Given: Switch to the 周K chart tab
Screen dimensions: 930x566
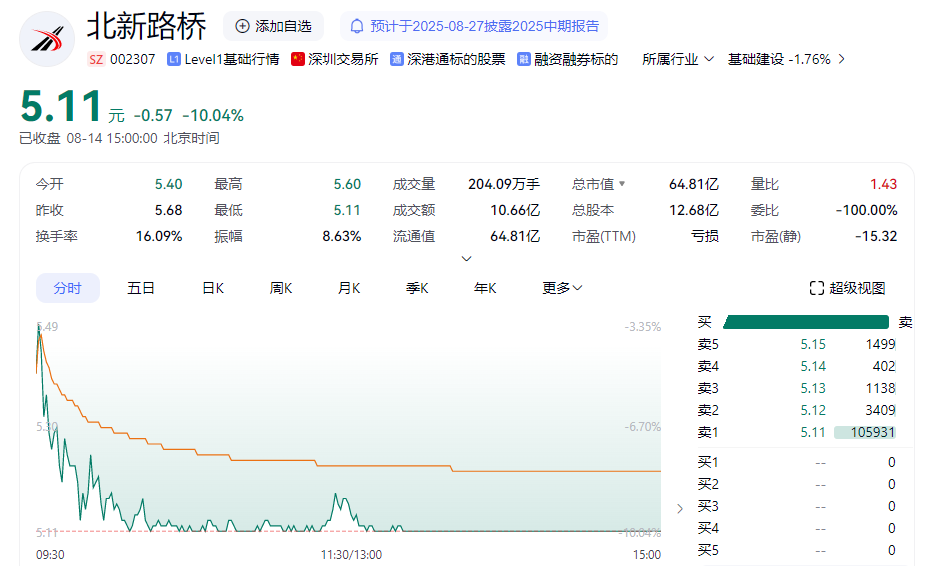Looking at the screenshot, I should pos(281,288).
